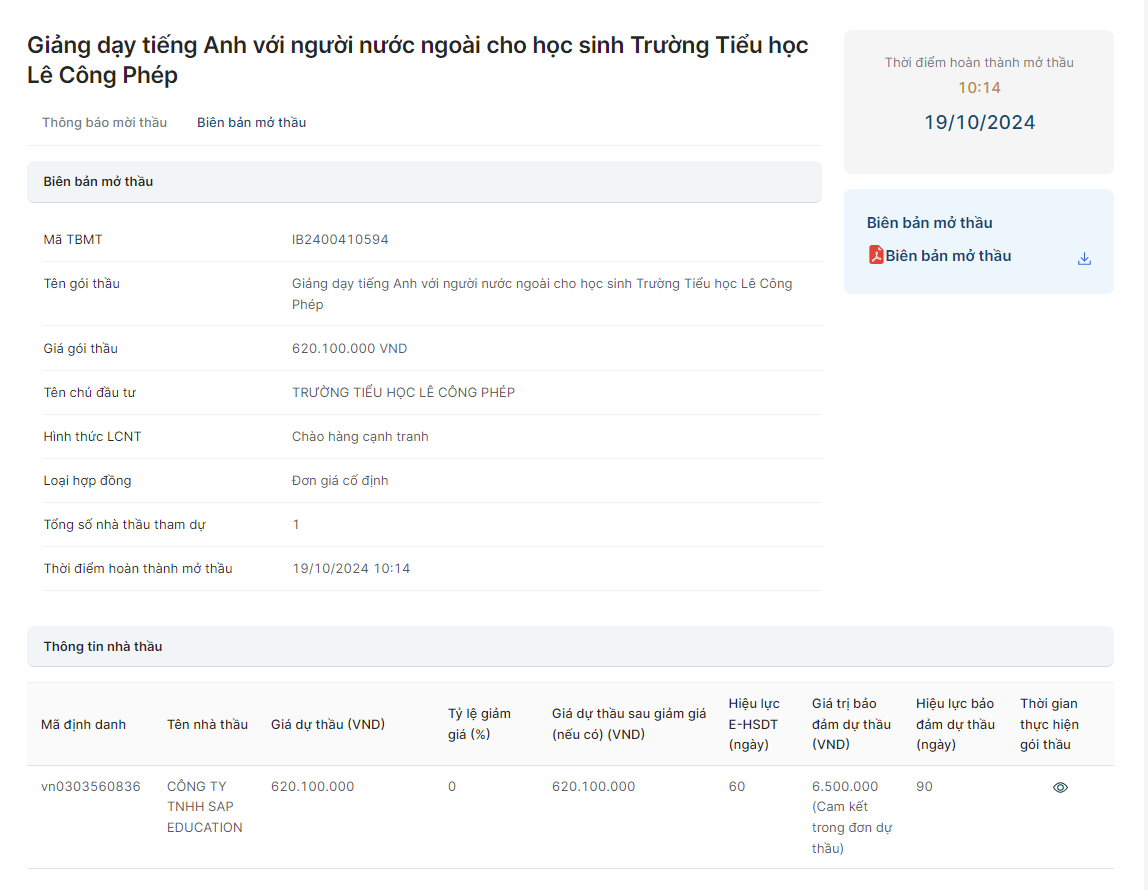Image resolution: width=1148 pixels, height=890 pixels.
Task: Click the Tên nhà thầu column header
Action: [x=207, y=725]
